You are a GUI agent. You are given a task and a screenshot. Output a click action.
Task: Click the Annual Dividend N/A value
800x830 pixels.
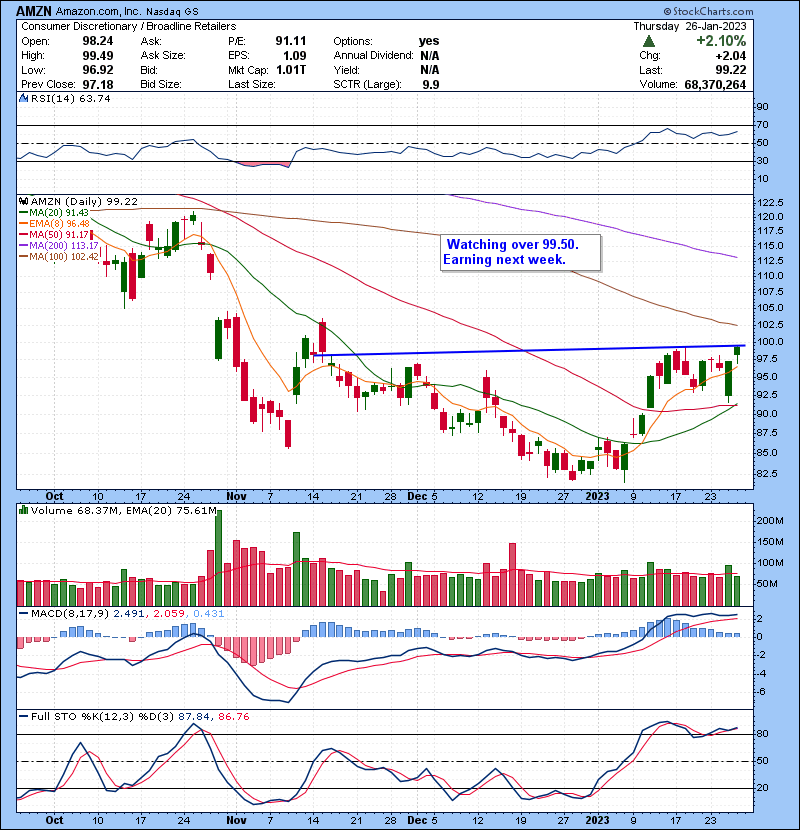(x=429, y=56)
